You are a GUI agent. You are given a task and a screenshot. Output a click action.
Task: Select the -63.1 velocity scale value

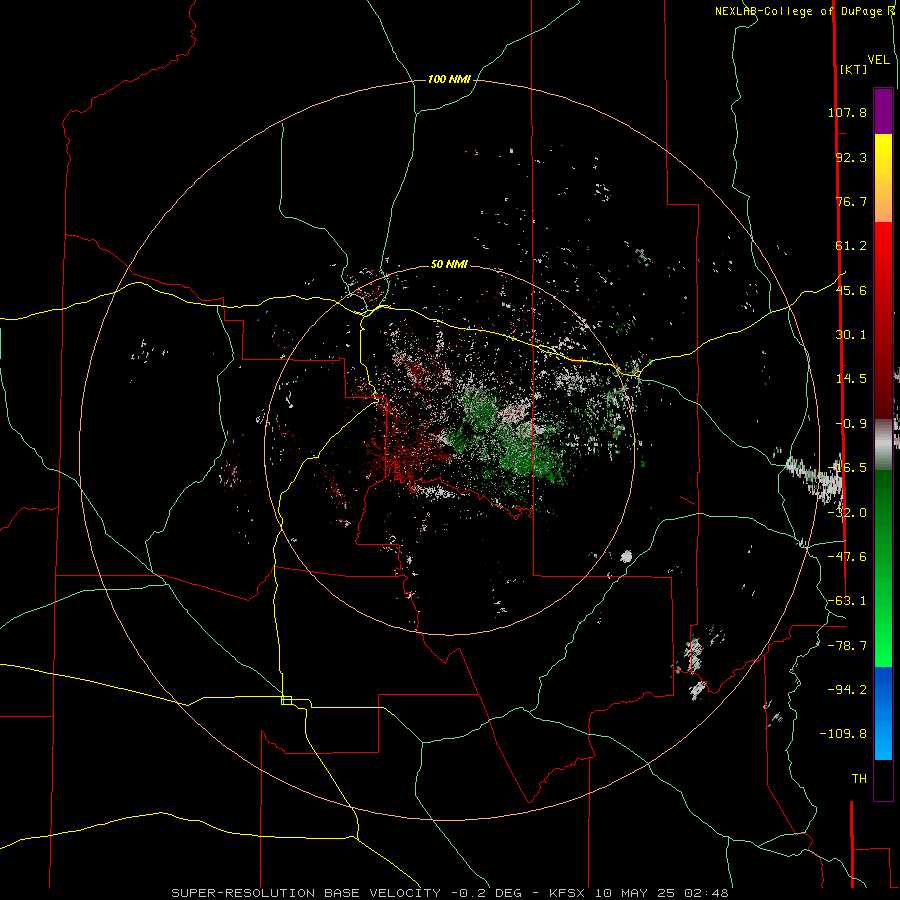tap(847, 601)
